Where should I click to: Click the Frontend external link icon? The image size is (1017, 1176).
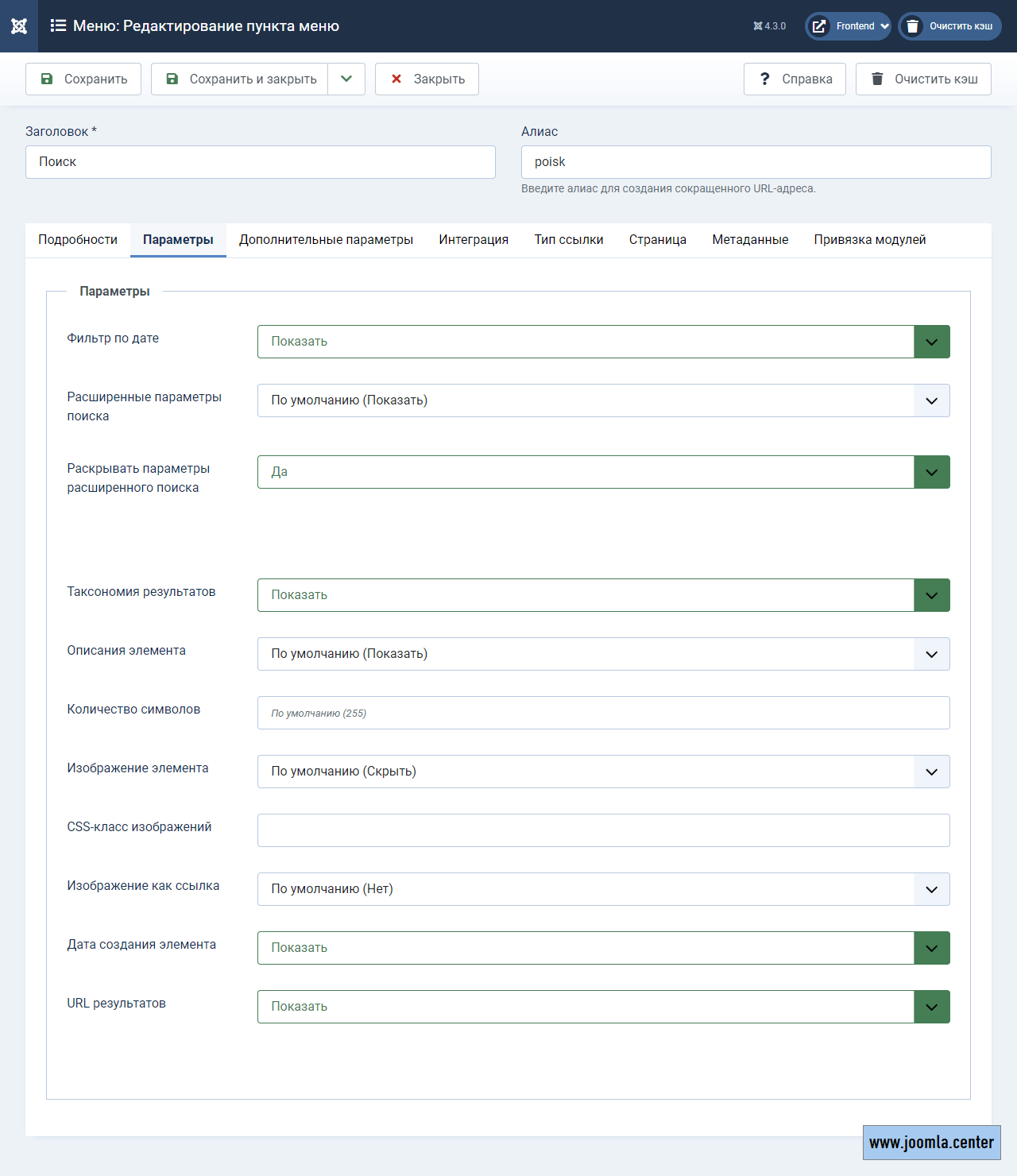(818, 26)
